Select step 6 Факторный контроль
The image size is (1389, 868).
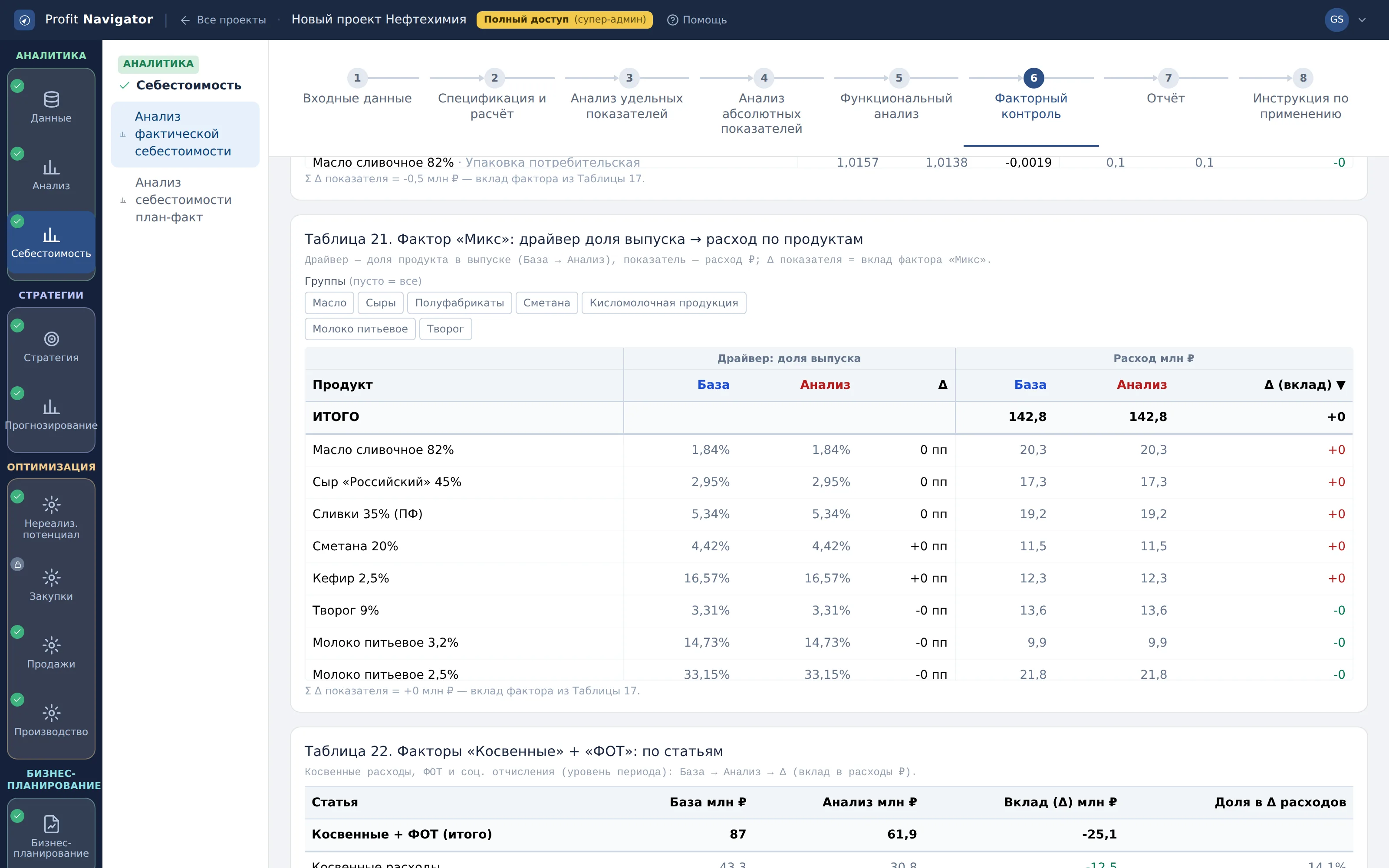click(1031, 95)
